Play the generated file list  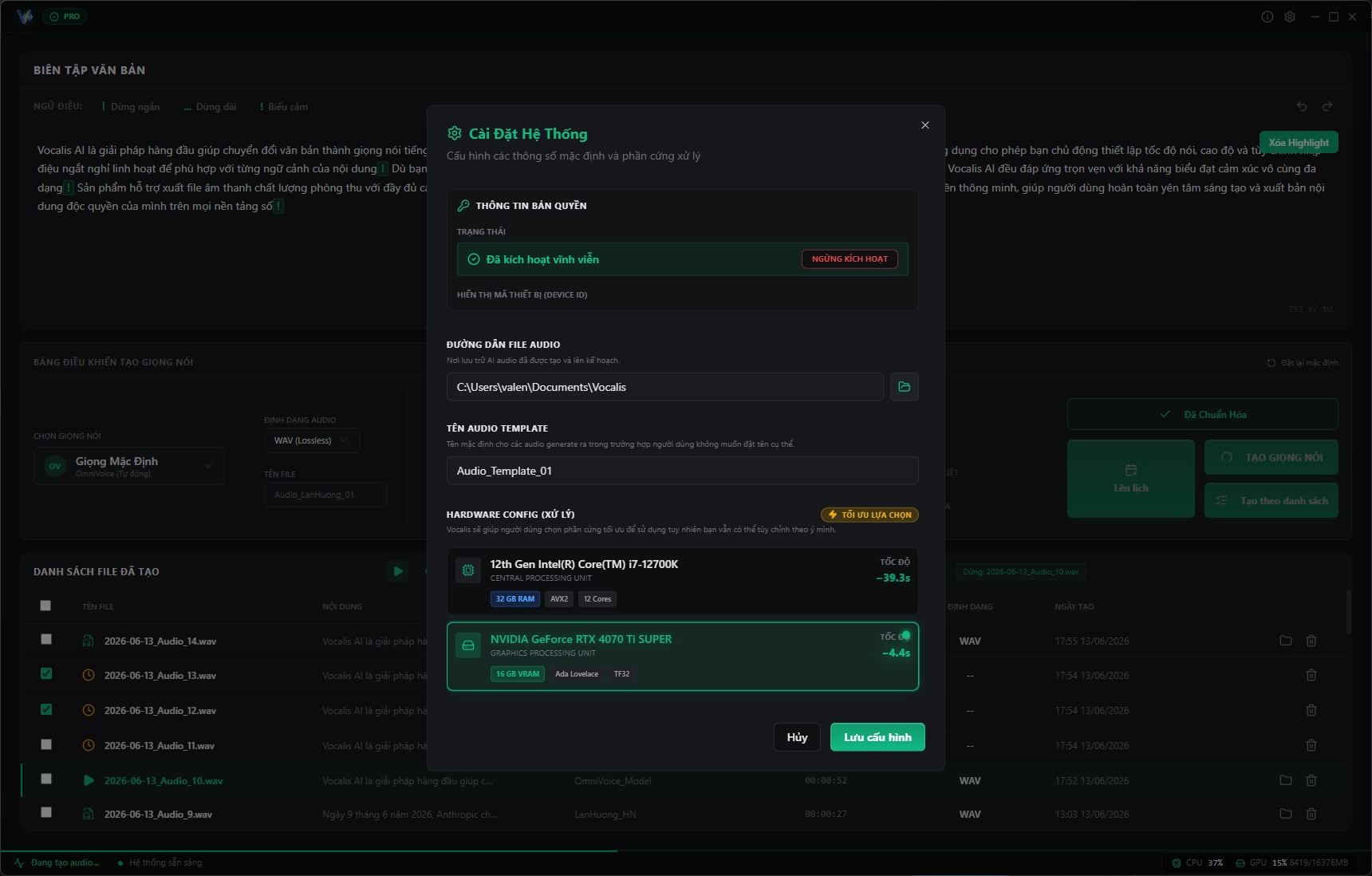[398, 571]
